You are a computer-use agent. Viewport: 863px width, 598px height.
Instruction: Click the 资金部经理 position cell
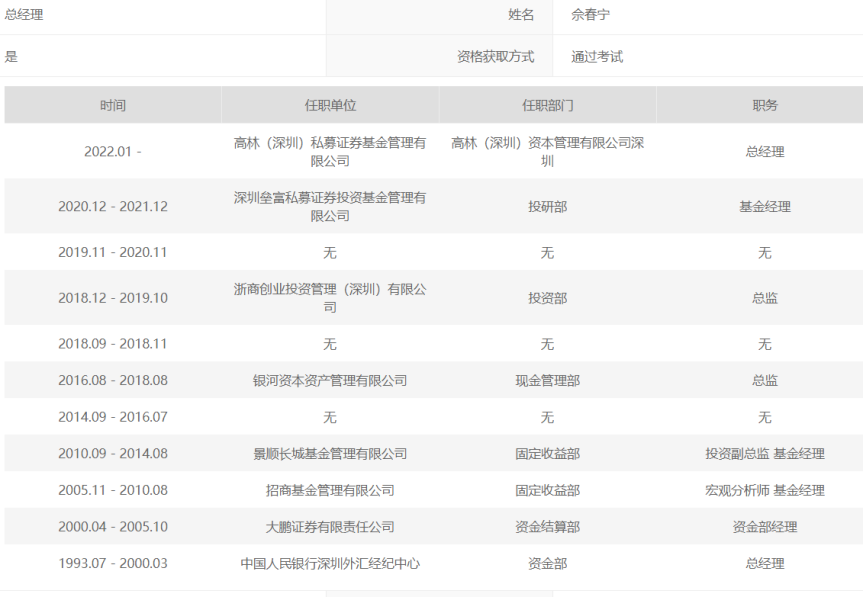pyautogui.click(x=765, y=526)
